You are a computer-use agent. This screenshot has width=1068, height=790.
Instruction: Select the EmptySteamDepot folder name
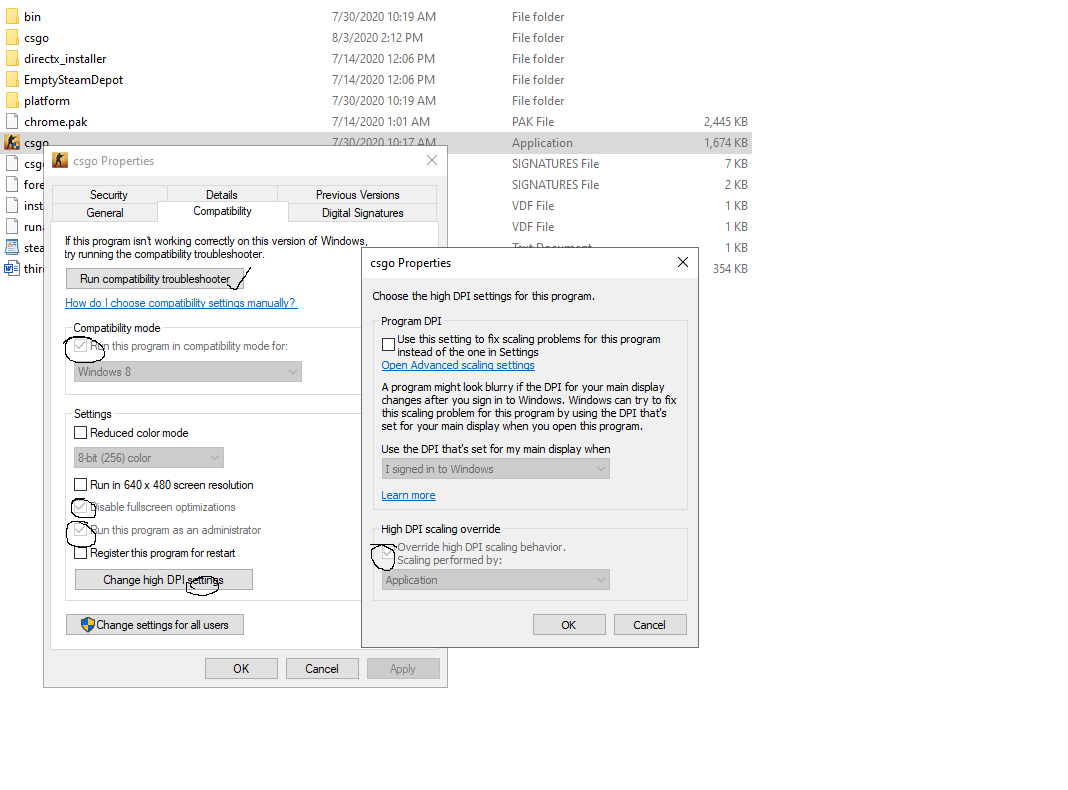coord(74,80)
